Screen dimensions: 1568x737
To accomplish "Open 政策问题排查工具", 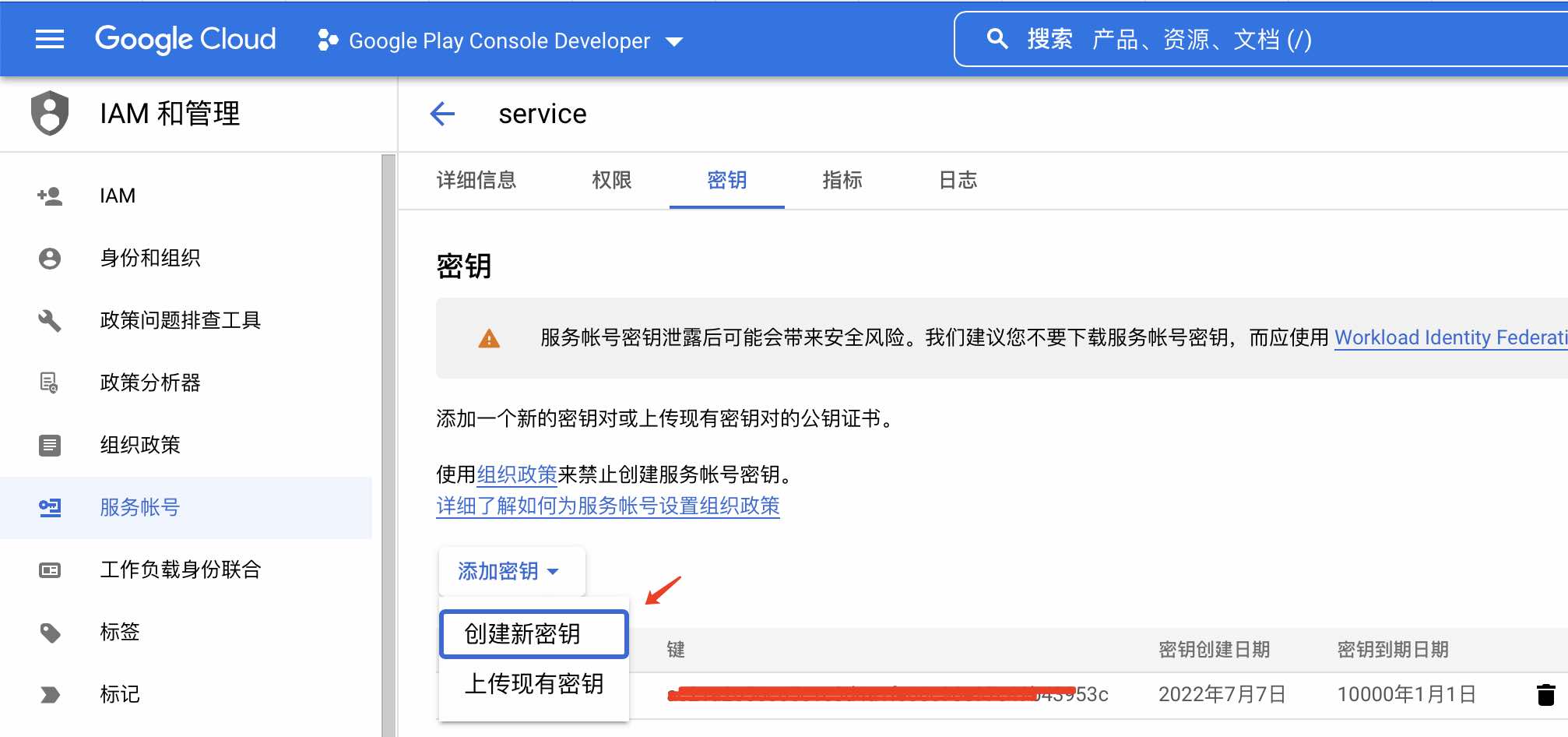I will 186,320.
